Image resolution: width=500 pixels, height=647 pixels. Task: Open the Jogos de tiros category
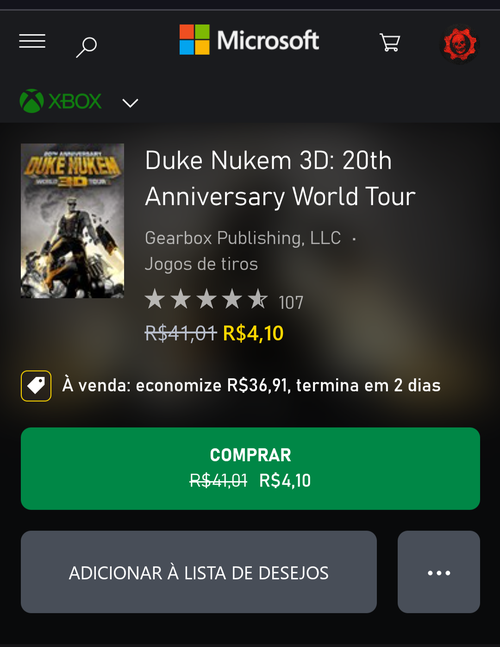[201, 264]
